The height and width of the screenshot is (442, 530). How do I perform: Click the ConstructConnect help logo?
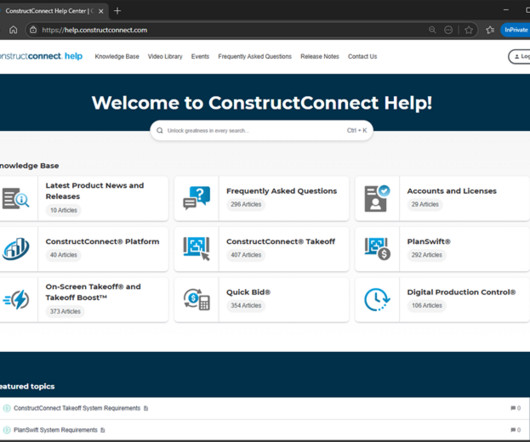pos(41,56)
